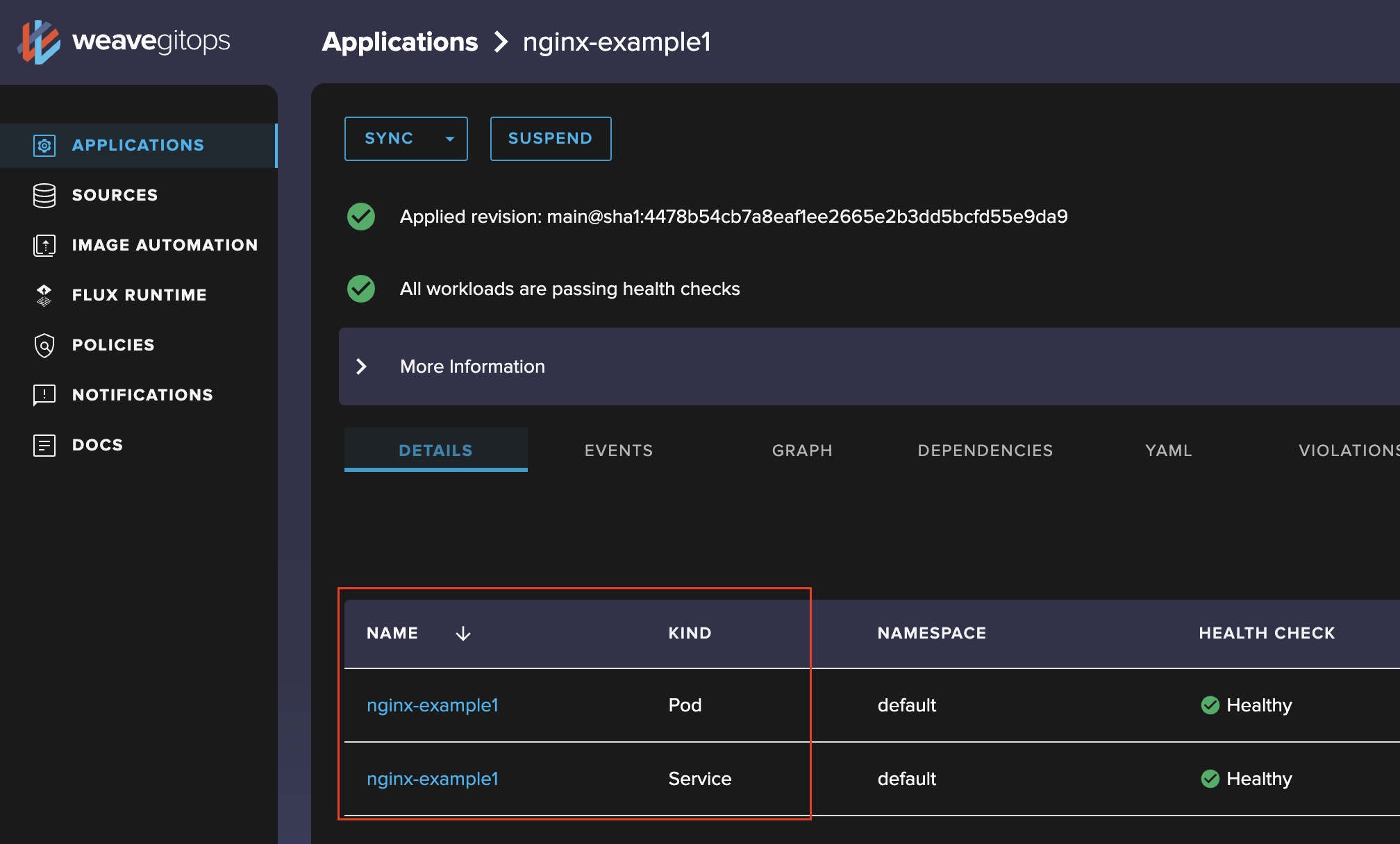This screenshot has width=1400, height=844.
Task: Open the nginx-example1 Service link
Action: pyautogui.click(x=433, y=779)
